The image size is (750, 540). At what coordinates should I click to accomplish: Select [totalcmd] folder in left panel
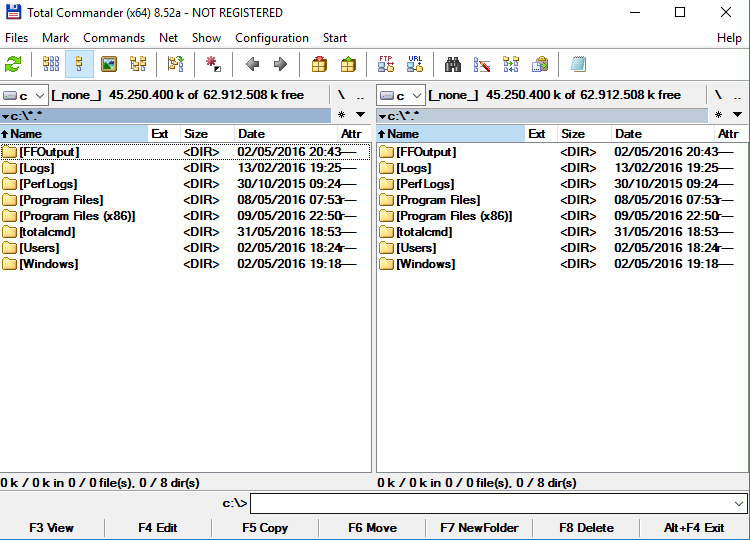(185, 232)
